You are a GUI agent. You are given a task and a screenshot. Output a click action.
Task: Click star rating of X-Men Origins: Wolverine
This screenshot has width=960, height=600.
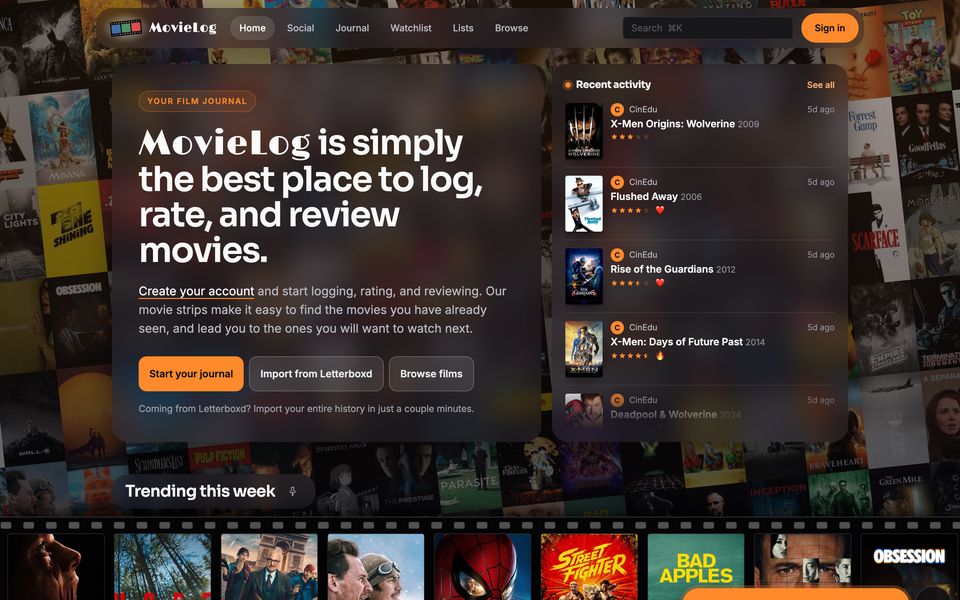pos(629,137)
